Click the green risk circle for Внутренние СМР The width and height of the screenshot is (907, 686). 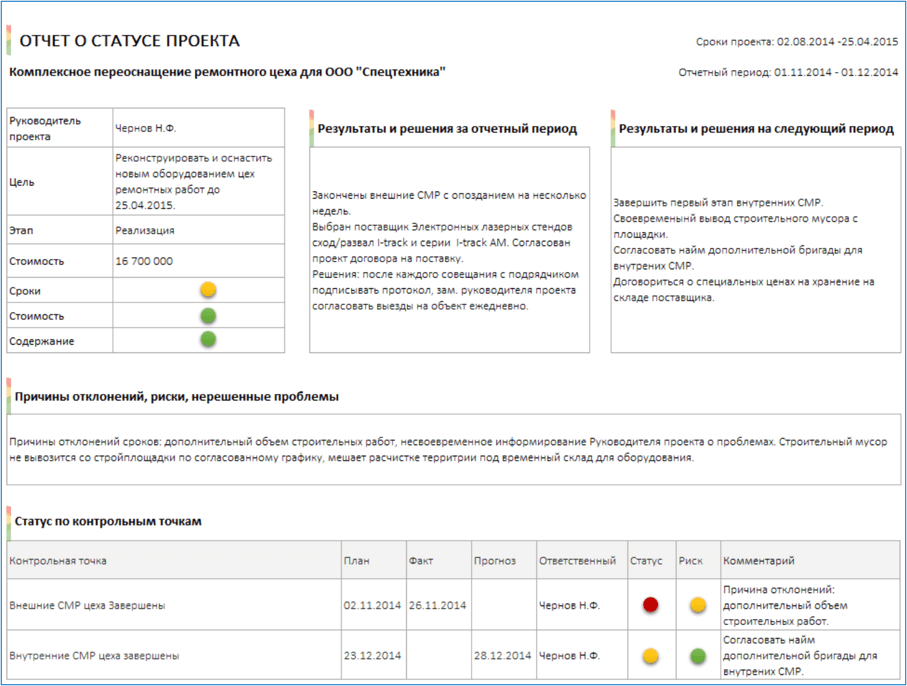pyautogui.click(x=698, y=656)
